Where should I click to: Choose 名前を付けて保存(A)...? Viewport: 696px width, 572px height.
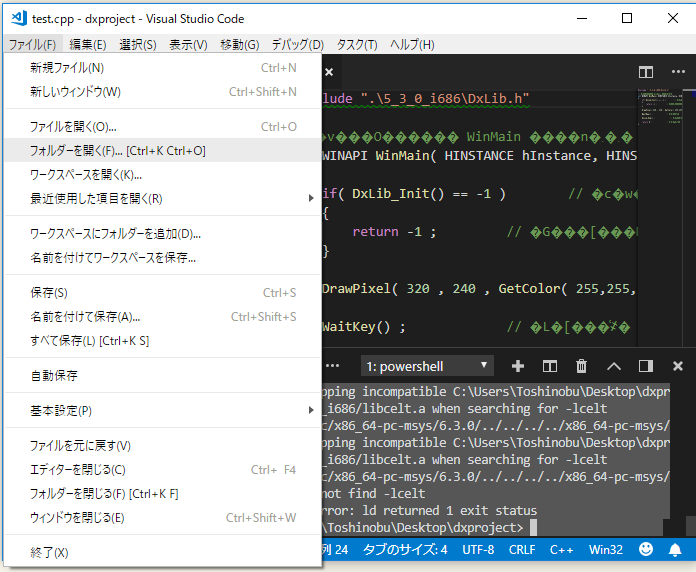162,316
